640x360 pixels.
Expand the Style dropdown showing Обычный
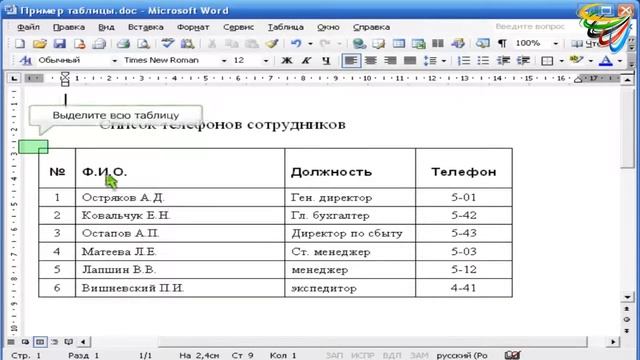coord(115,60)
